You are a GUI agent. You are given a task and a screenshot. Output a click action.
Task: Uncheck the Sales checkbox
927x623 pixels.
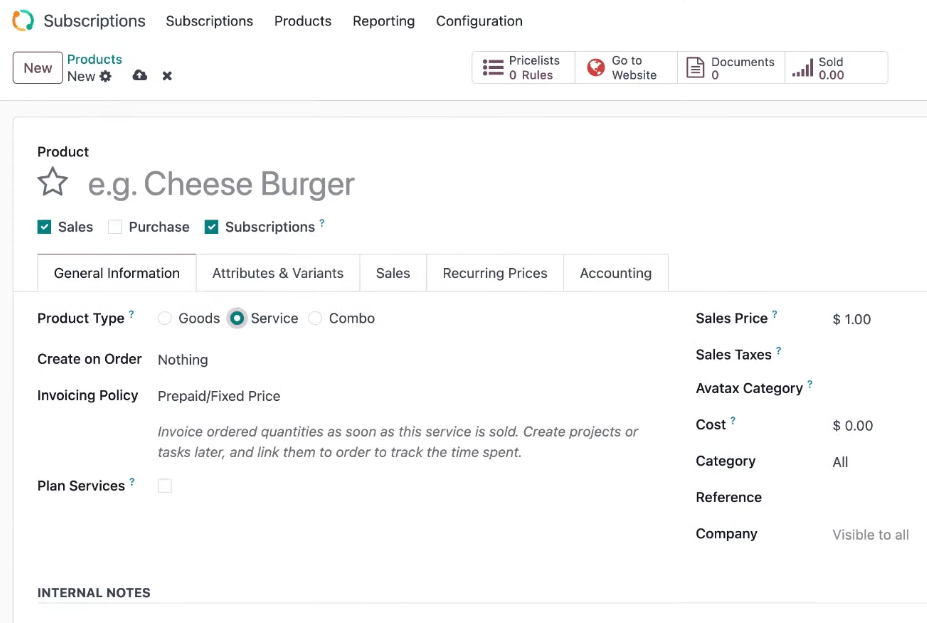tap(44, 227)
